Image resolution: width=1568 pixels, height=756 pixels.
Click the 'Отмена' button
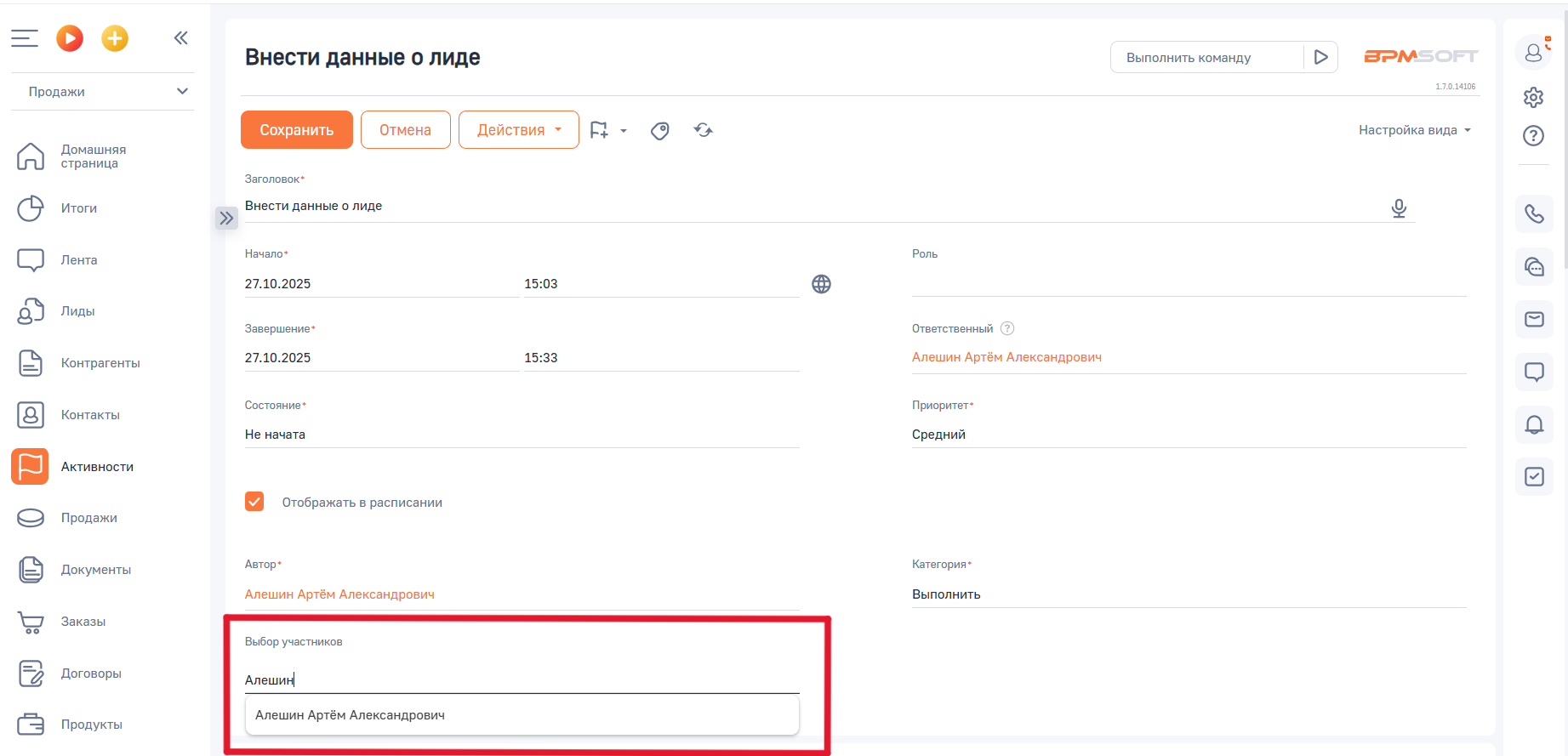tap(405, 130)
